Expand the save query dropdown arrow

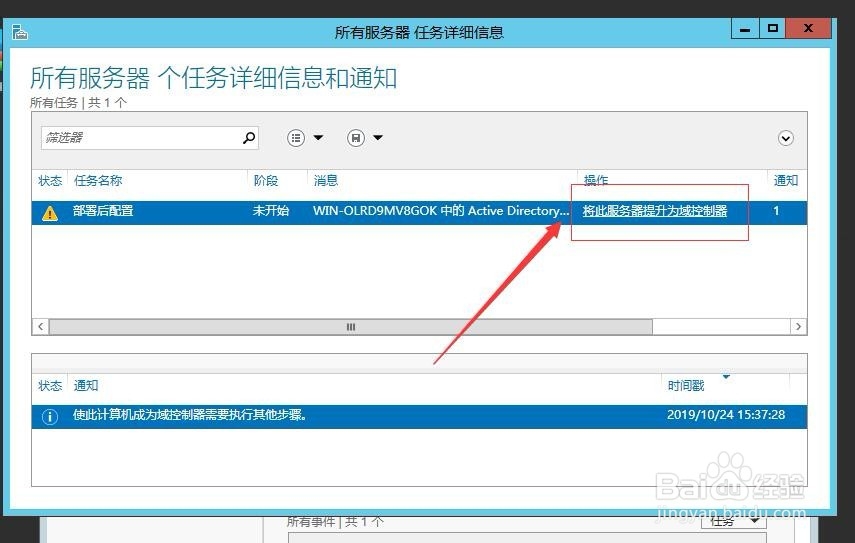click(378, 137)
